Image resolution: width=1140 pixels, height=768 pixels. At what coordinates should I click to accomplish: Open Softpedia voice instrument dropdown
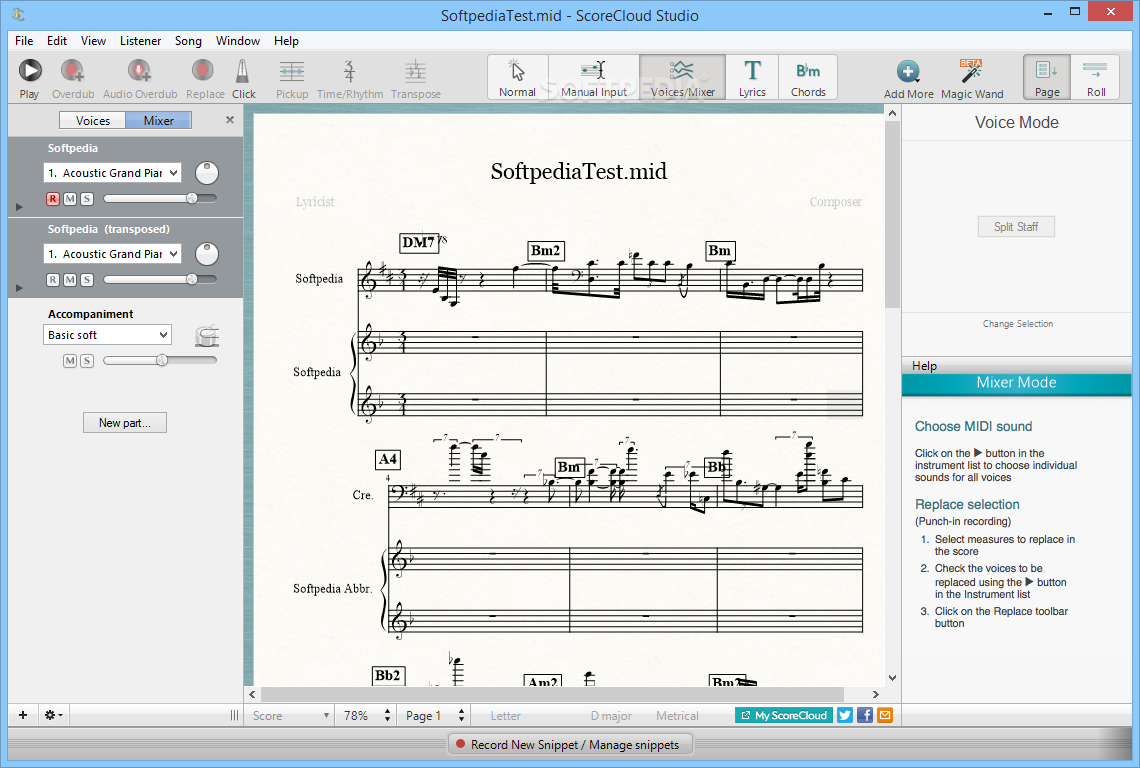tap(112, 173)
